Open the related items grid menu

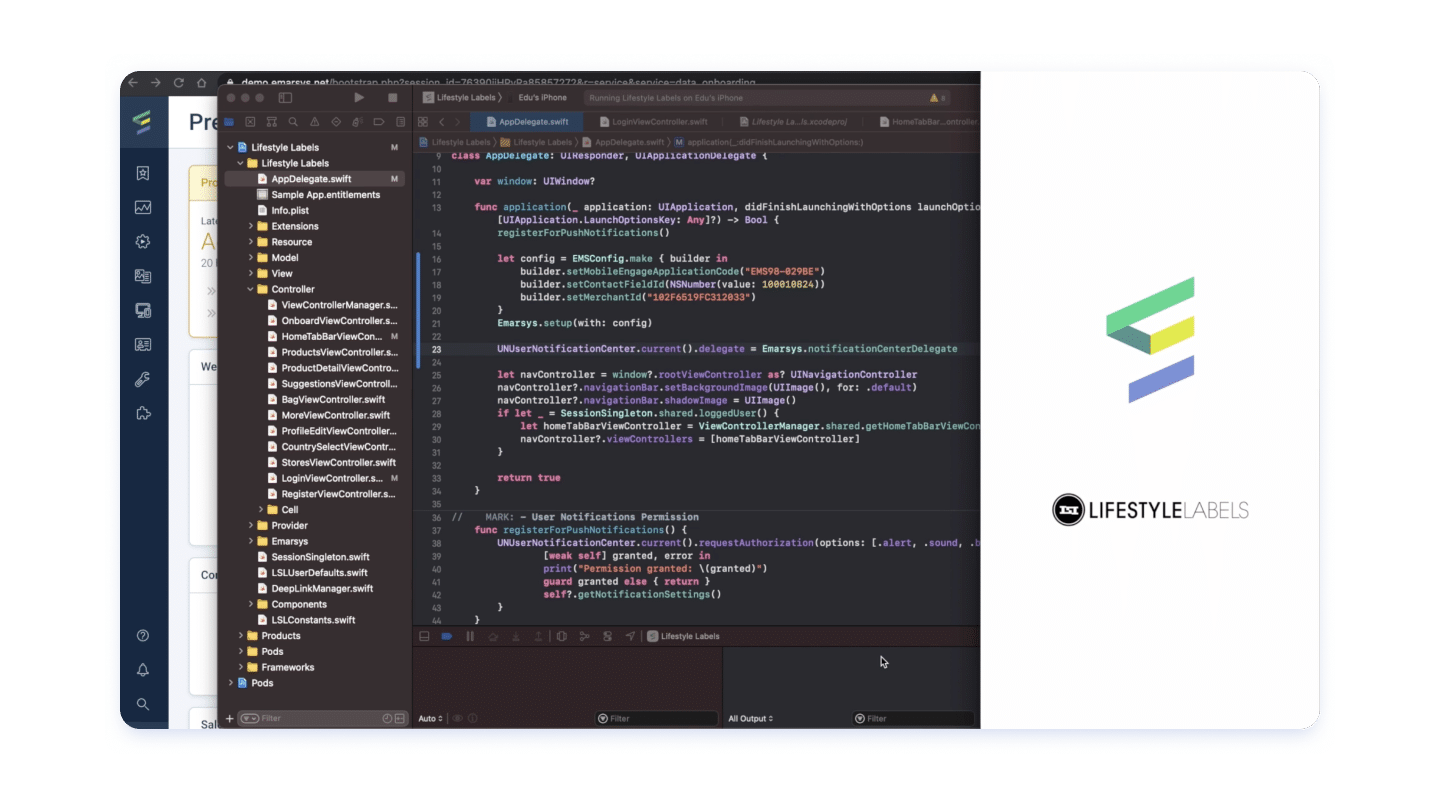[423, 122]
